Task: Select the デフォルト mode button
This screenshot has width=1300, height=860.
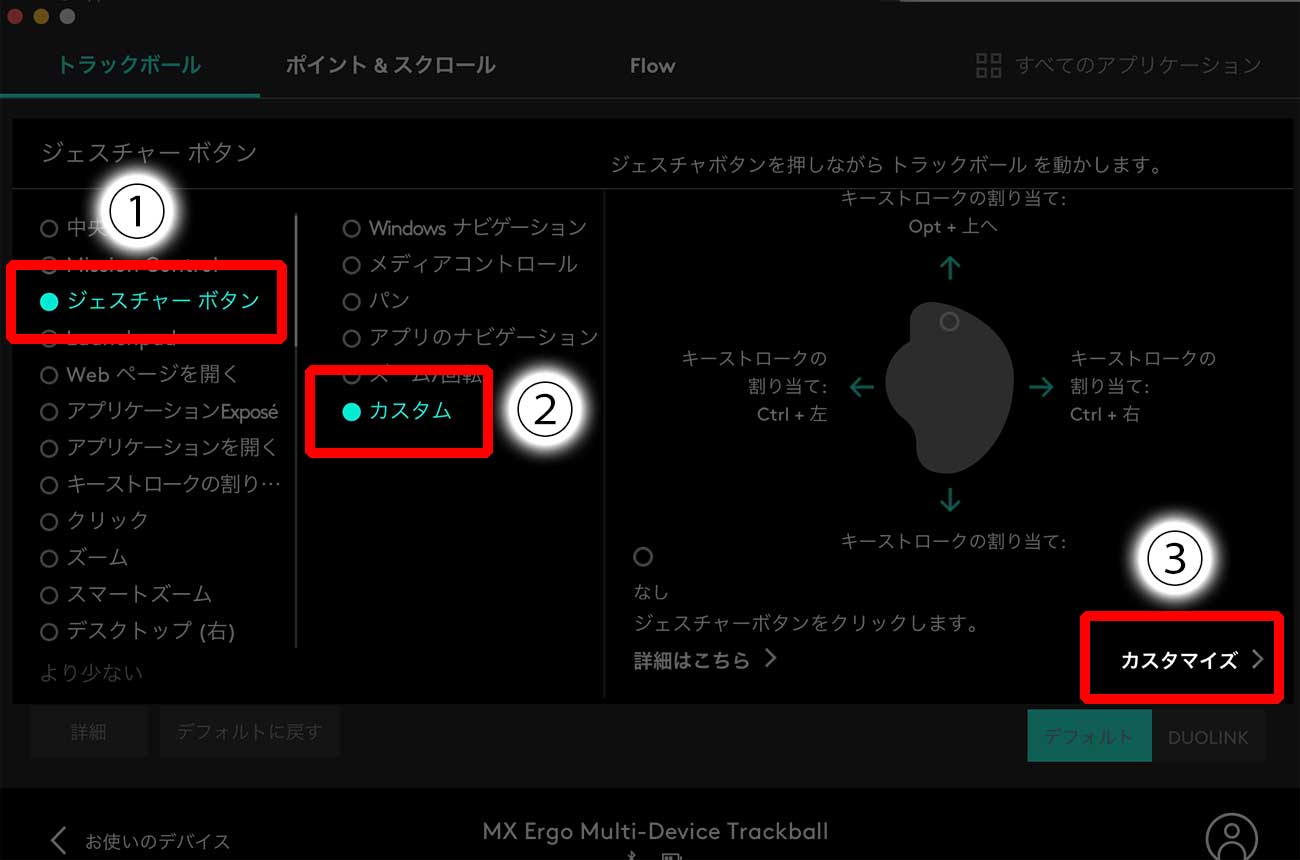Action: tap(1089, 737)
